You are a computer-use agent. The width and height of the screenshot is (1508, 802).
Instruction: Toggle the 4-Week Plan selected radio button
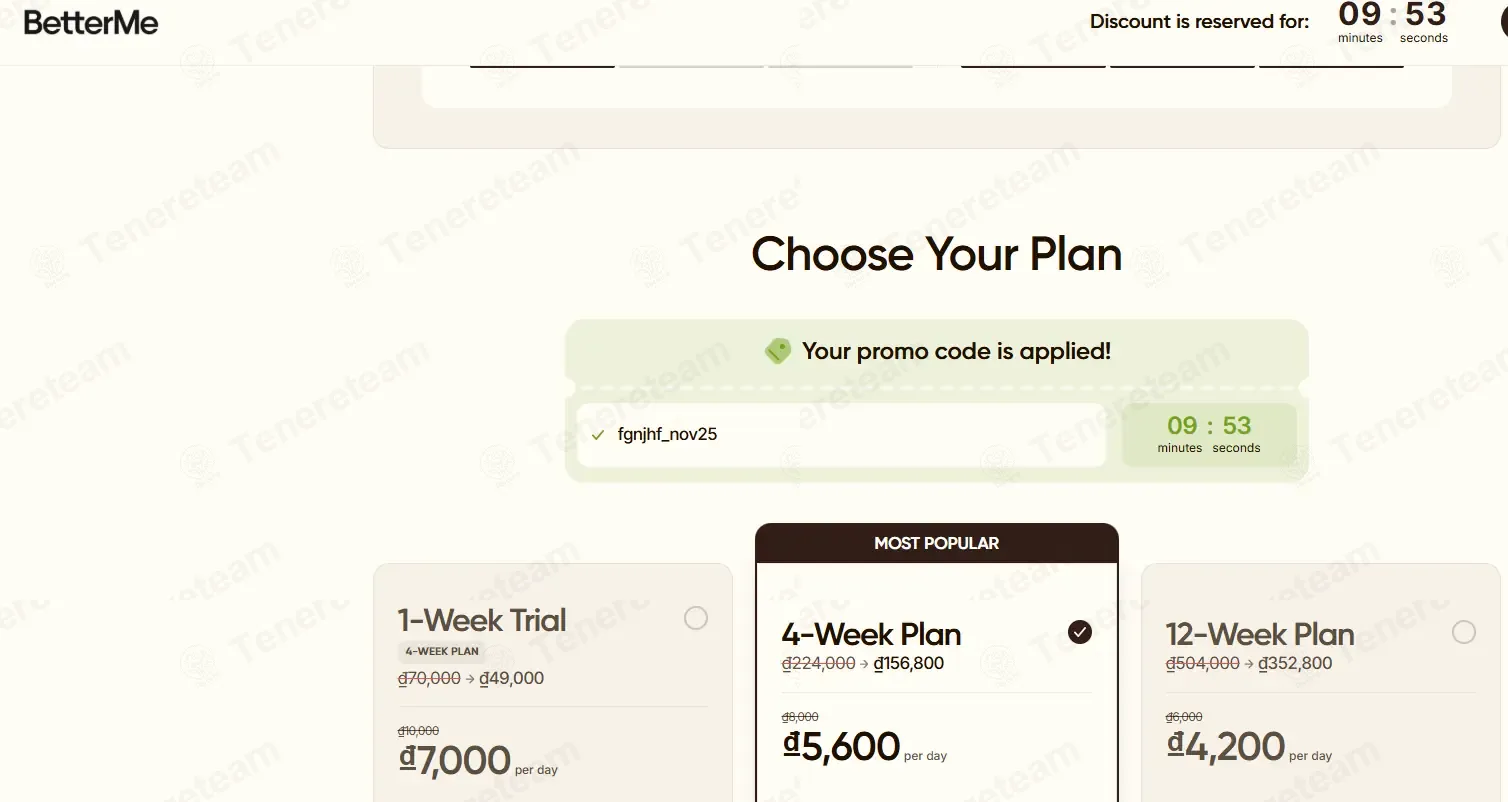pyautogui.click(x=1080, y=632)
